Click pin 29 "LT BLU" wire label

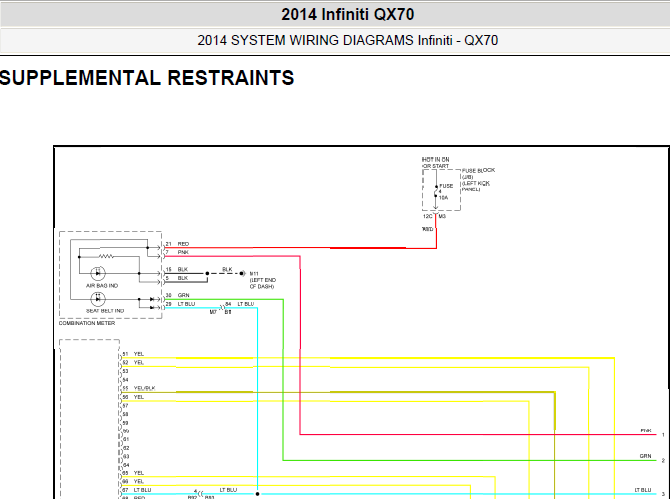pyautogui.click(x=186, y=303)
